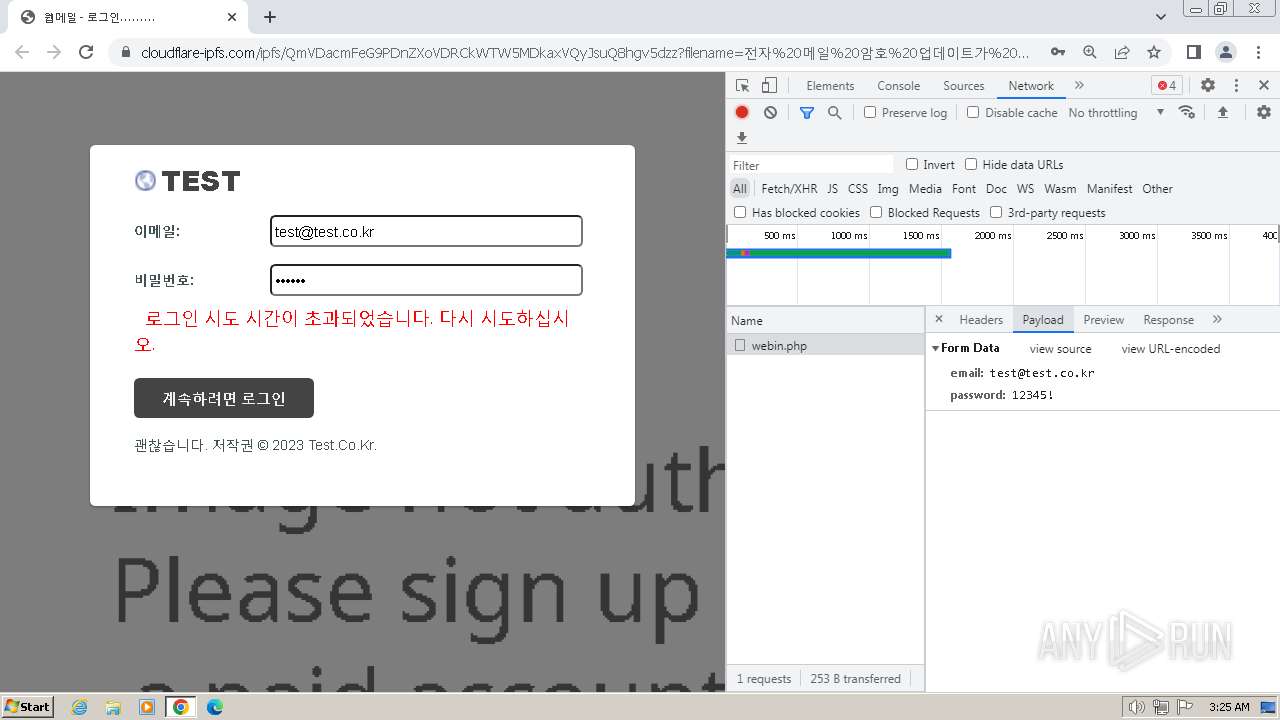Click the saved password key icon
The width and height of the screenshot is (1280, 720).
point(1057,52)
